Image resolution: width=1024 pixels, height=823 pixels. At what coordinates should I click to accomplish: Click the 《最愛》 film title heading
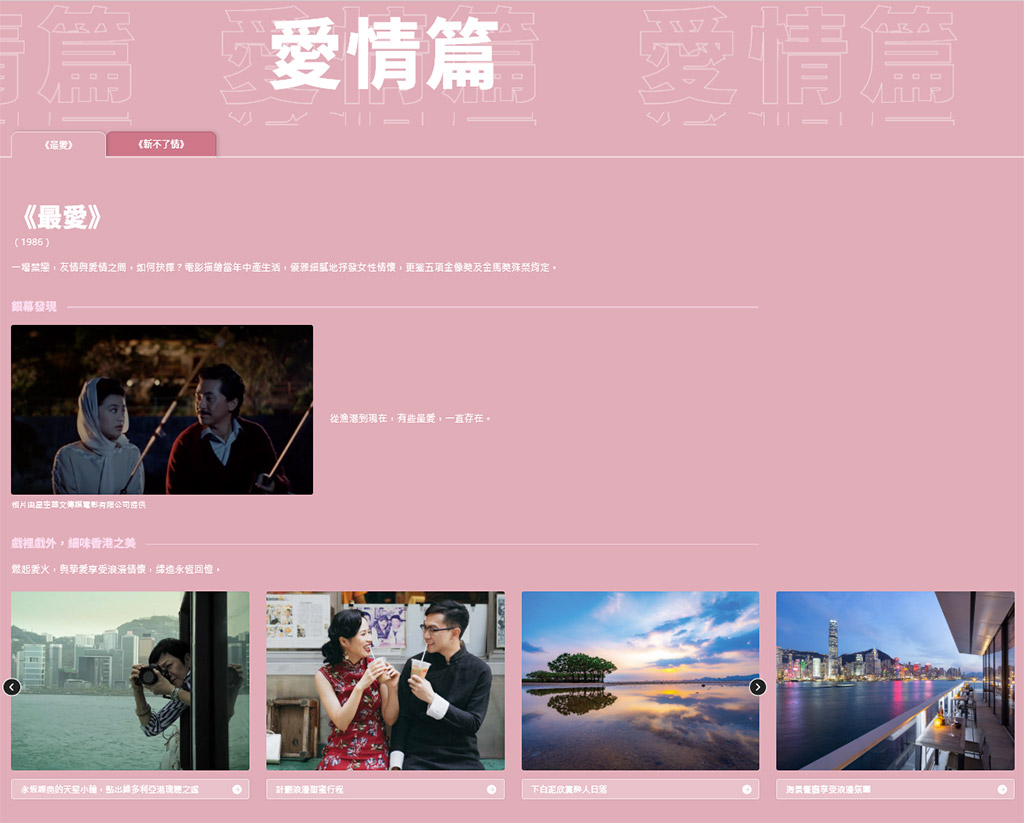coord(58,217)
